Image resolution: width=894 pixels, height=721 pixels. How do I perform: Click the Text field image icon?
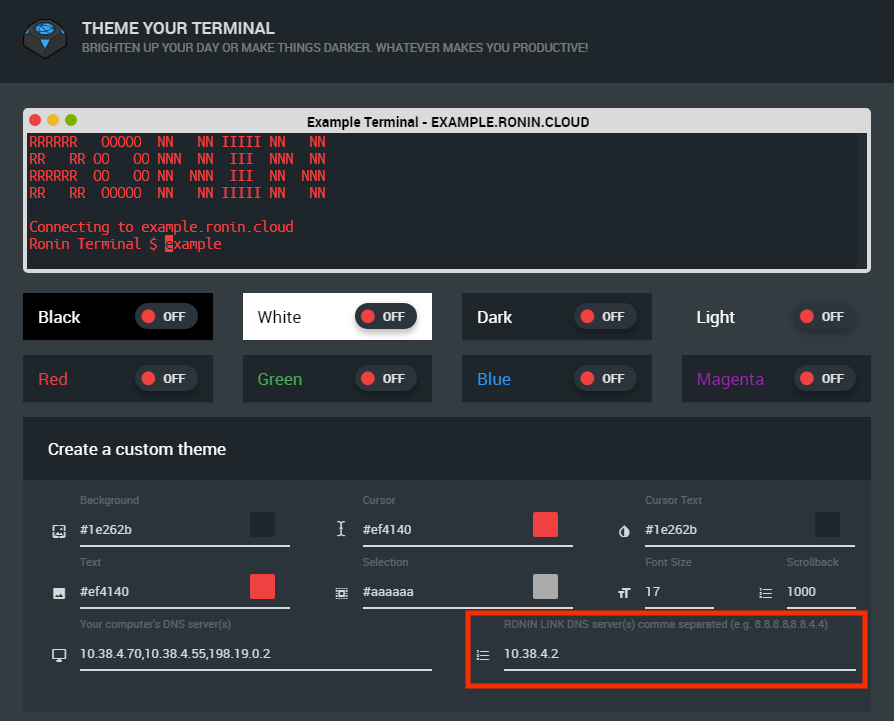[59, 593]
